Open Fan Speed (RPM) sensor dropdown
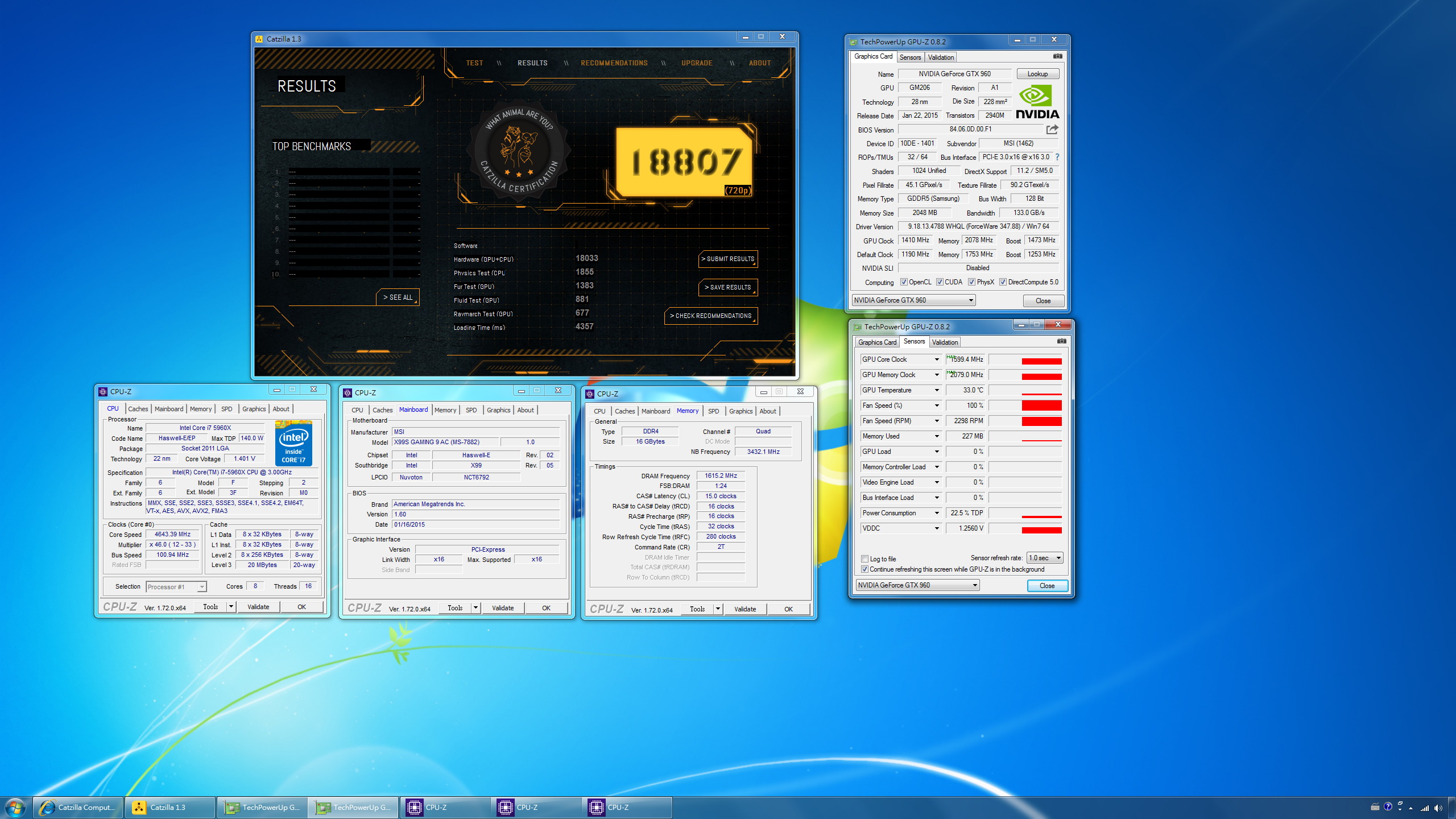1456x819 pixels. click(x=937, y=421)
